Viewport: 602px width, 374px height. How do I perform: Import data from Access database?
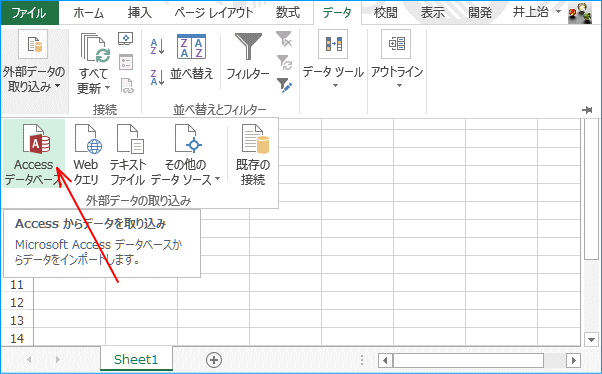click(x=34, y=154)
